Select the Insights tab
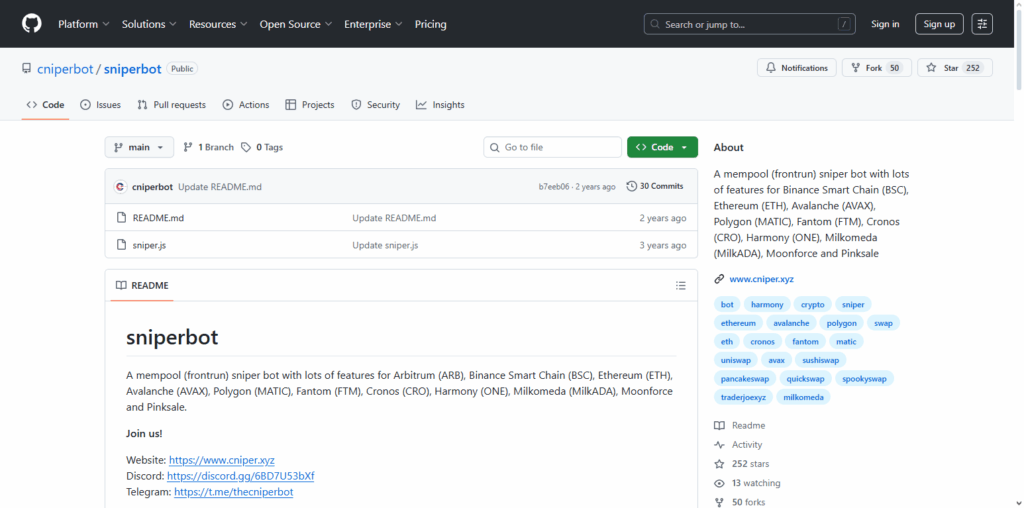 pyautogui.click(x=440, y=105)
